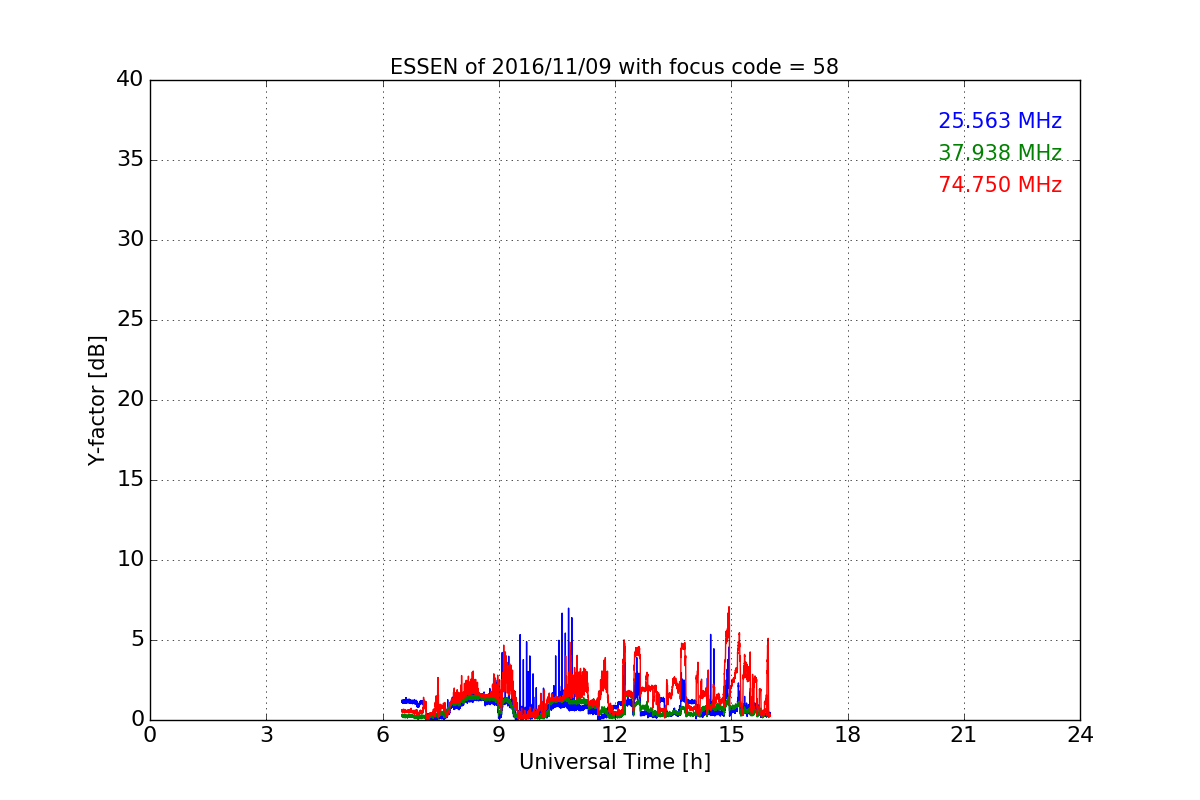Image resolution: width=1200 pixels, height=800 pixels.
Task: Select the 25.563 MHz legend label
Action: (1000, 121)
